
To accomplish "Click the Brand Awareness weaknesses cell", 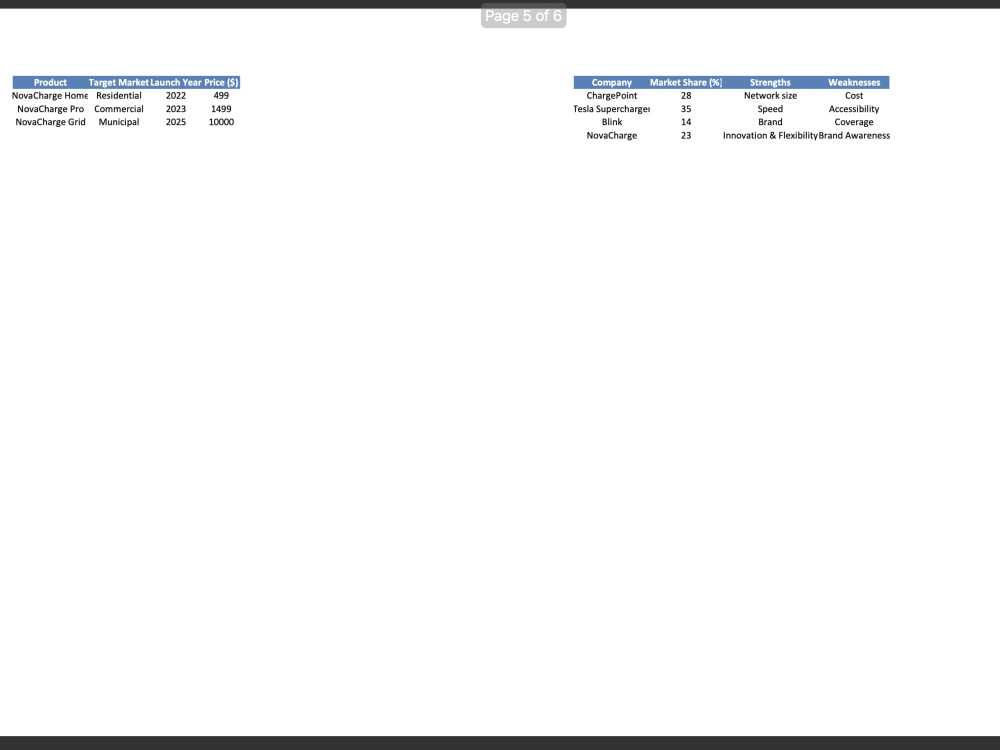I will pos(854,135).
